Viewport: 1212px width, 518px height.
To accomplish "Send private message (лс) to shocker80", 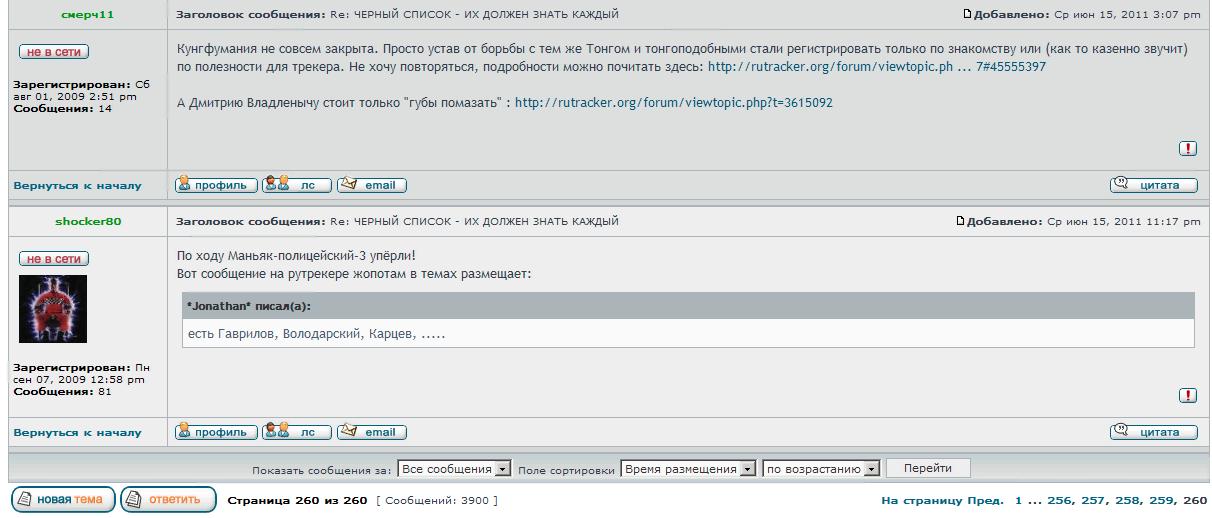I will (x=297, y=432).
